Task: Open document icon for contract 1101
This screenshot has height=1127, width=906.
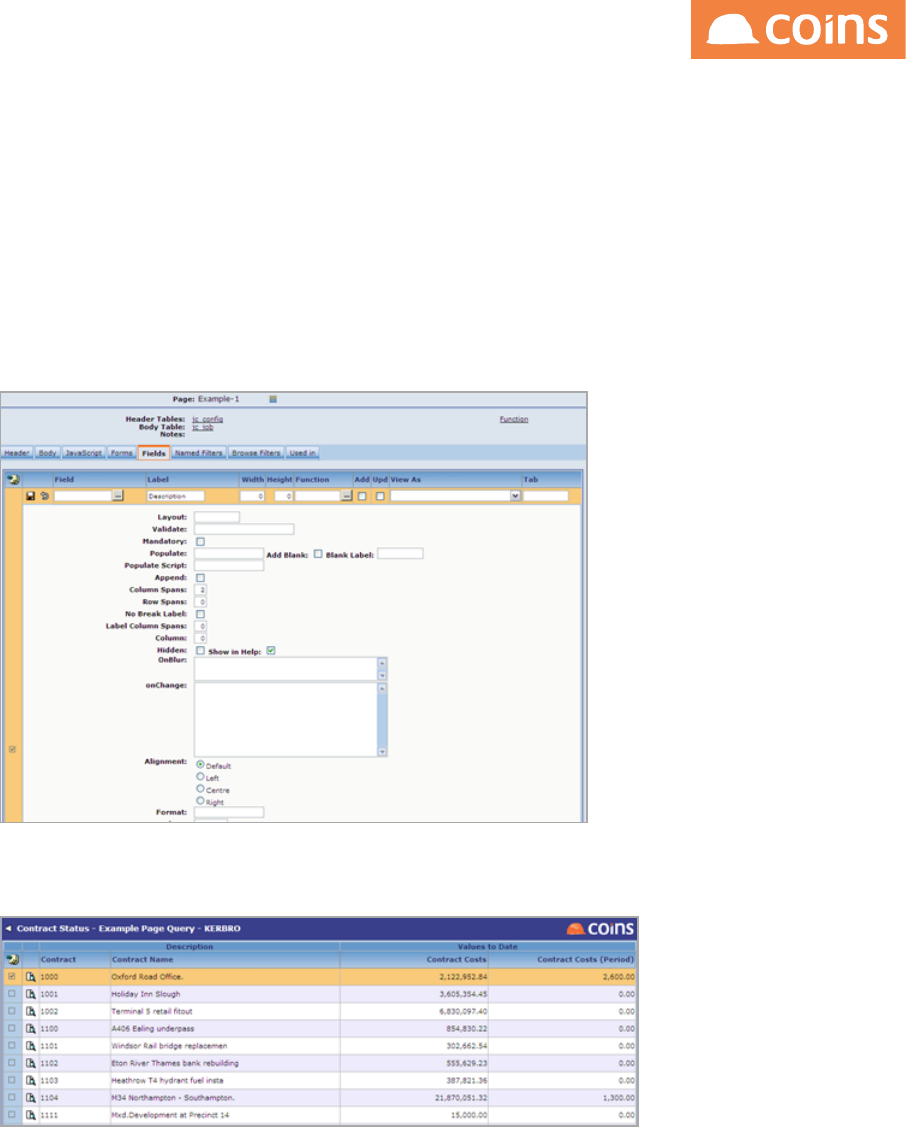Action: click(x=31, y=1046)
